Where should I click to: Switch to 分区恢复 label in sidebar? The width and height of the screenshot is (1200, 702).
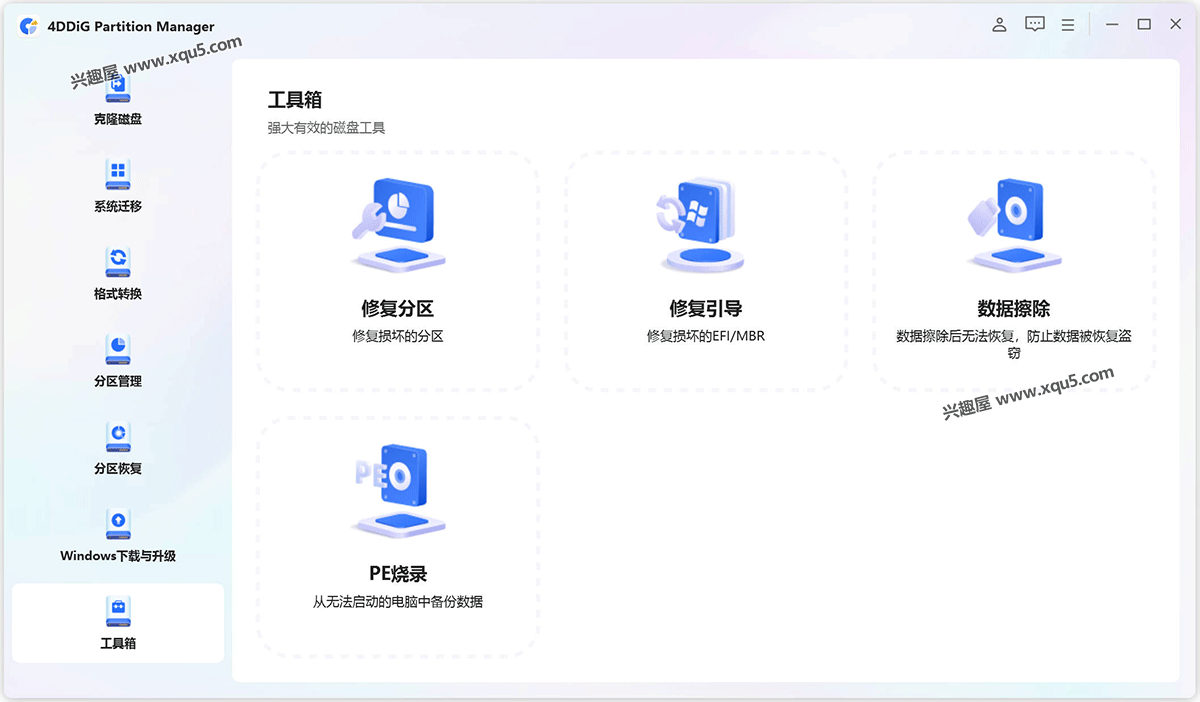118,468
